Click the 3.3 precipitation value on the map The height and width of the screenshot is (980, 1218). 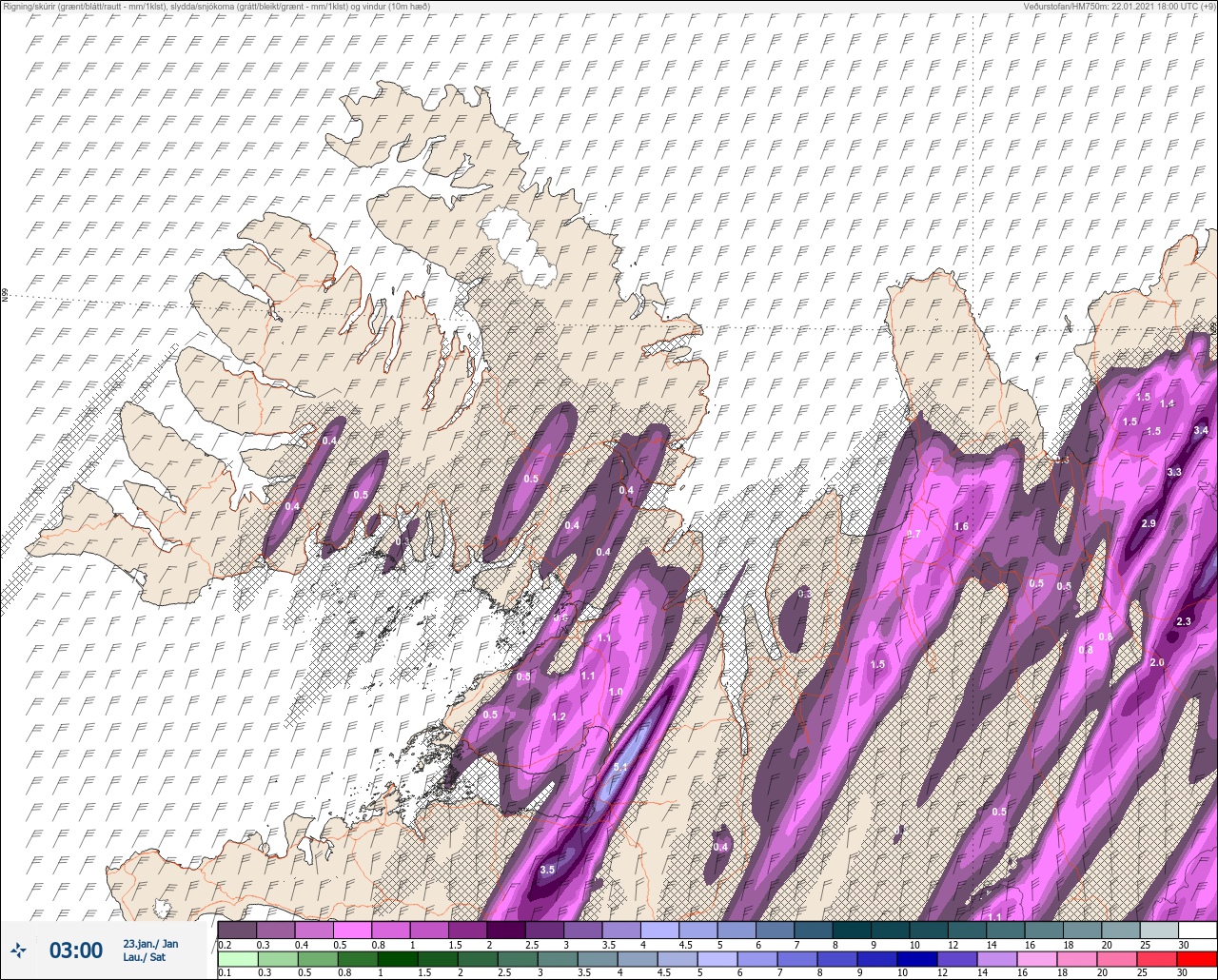click(x=1174, y=472)
